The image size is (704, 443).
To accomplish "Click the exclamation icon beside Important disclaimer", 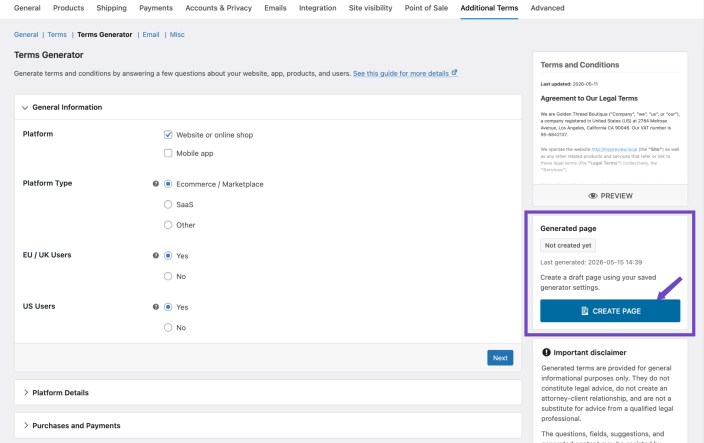I will click(546, 352).
